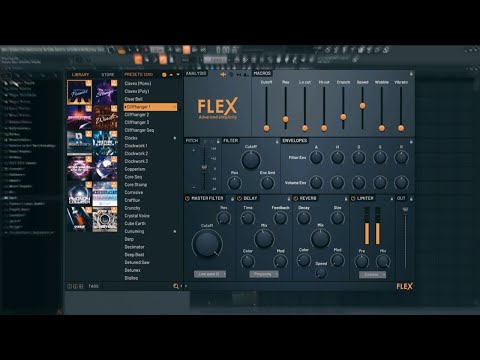Click the Speed macro slider handle
Image resolution: width=480 pixels, height=360 pixels.
[362, 106]
